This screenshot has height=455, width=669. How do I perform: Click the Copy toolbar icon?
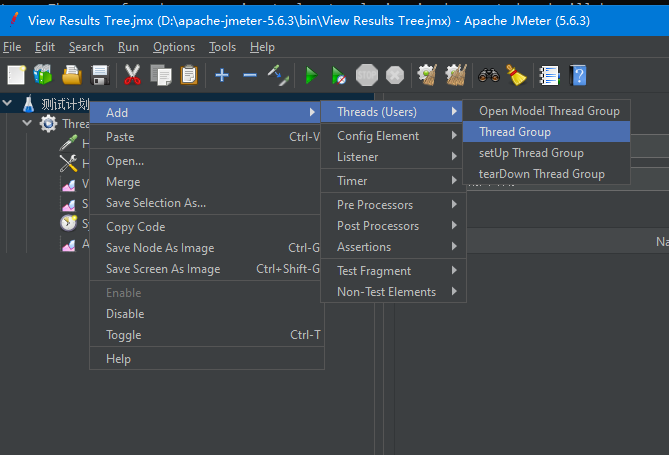click(161, 75)
